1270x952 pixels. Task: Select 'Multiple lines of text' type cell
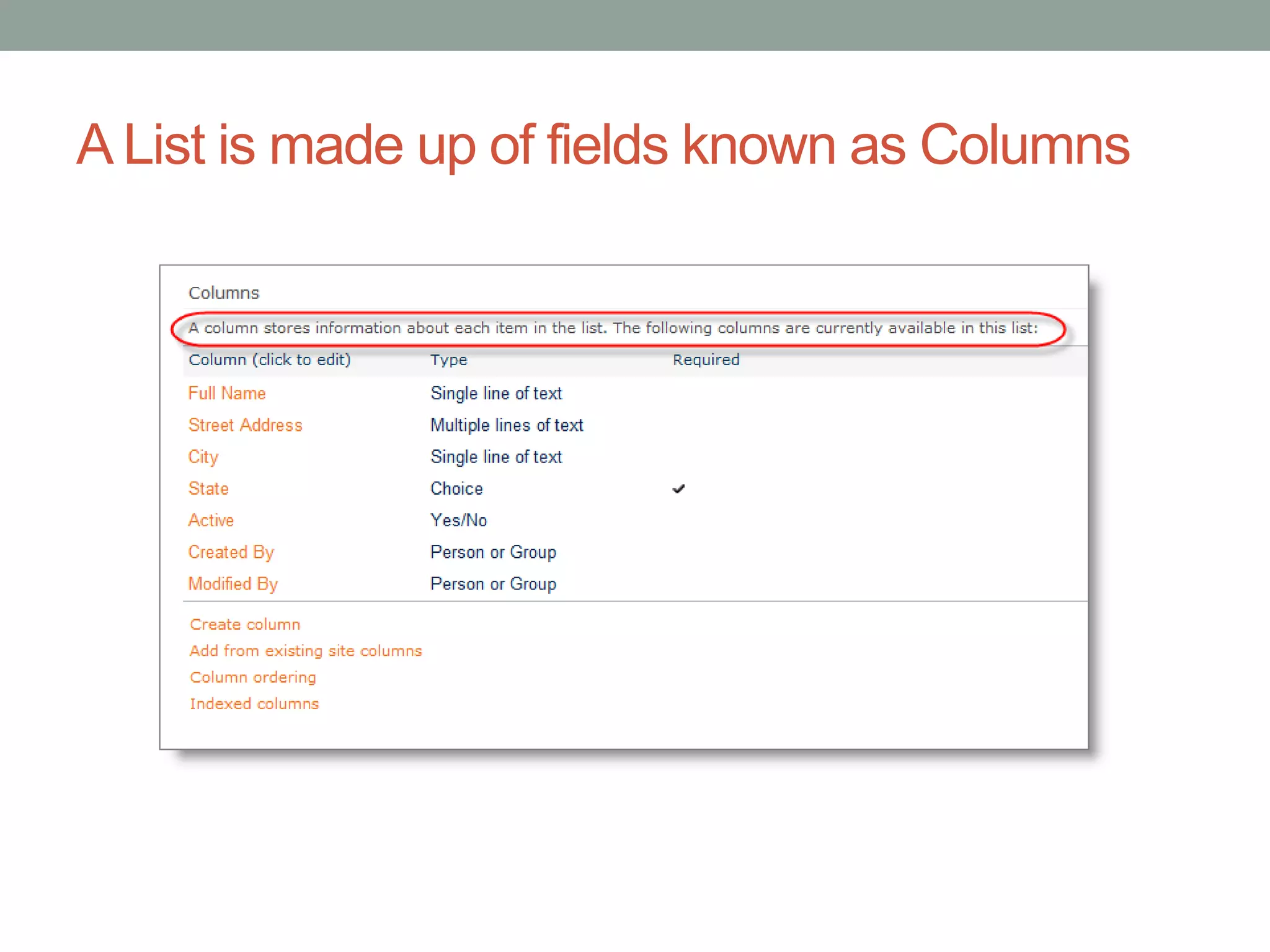pyautogui.click(x=507, y=425)
